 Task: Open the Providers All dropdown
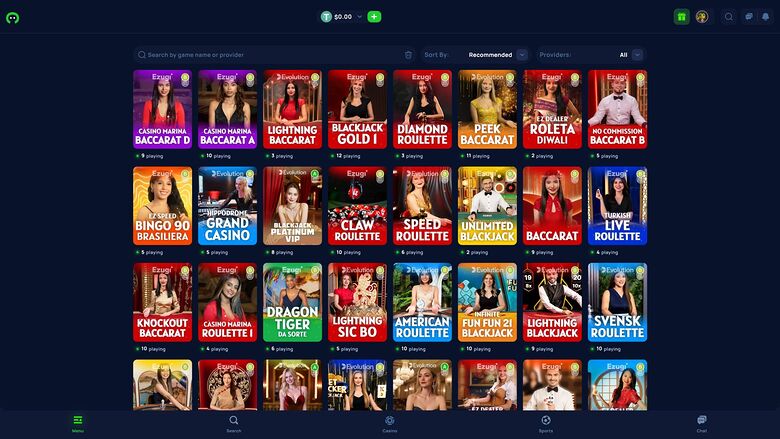[591, 55]
